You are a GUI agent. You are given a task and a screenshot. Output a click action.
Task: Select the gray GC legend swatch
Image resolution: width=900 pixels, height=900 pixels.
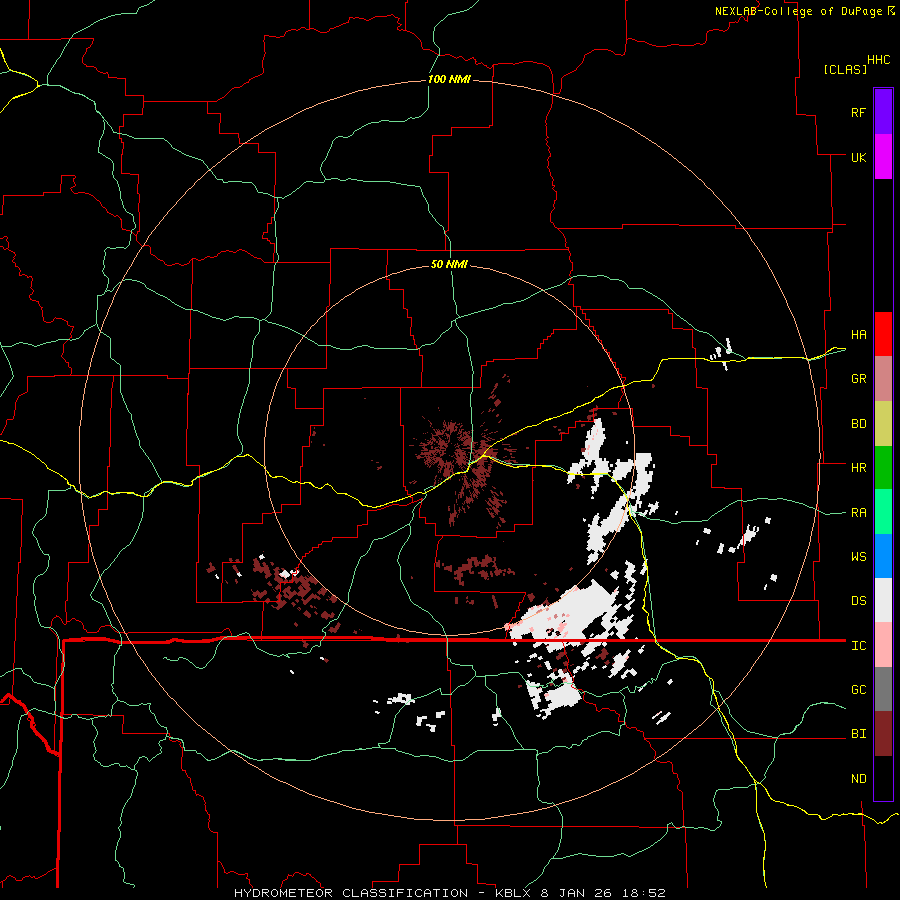coord(883,689)
